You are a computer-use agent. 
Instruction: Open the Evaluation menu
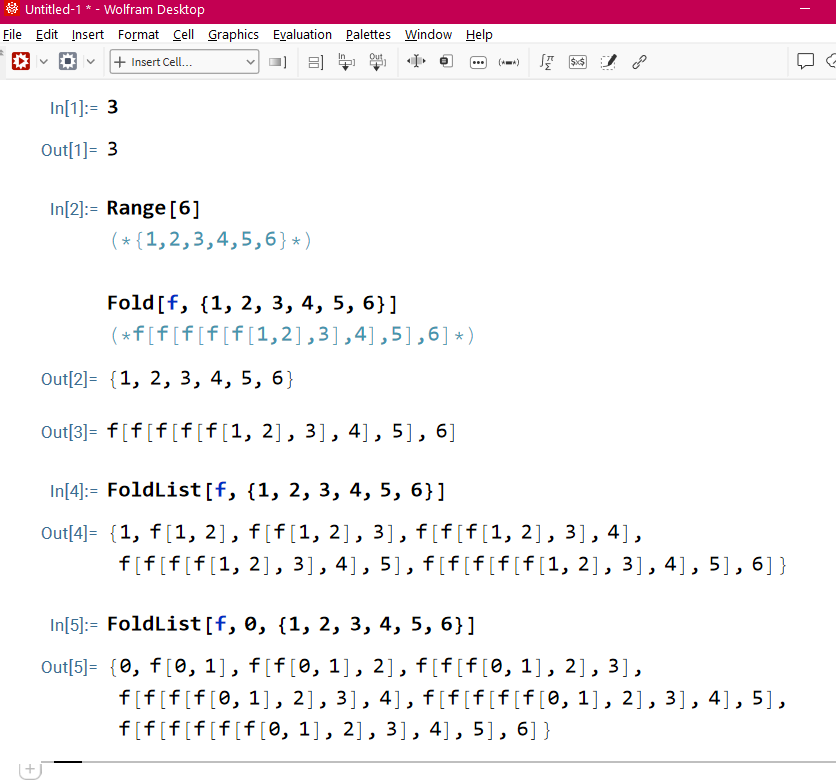pos(302,34)
